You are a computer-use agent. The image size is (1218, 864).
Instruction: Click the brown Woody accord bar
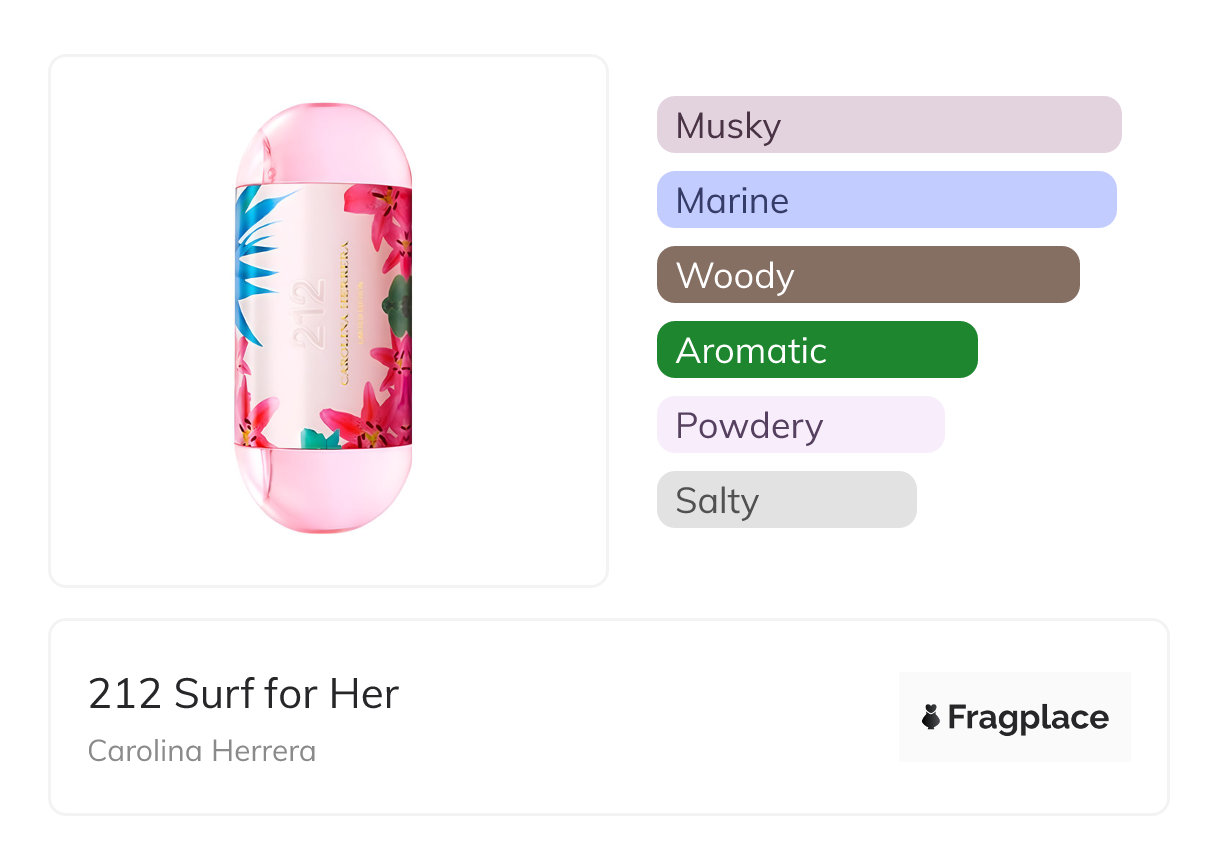pos(868,275)
